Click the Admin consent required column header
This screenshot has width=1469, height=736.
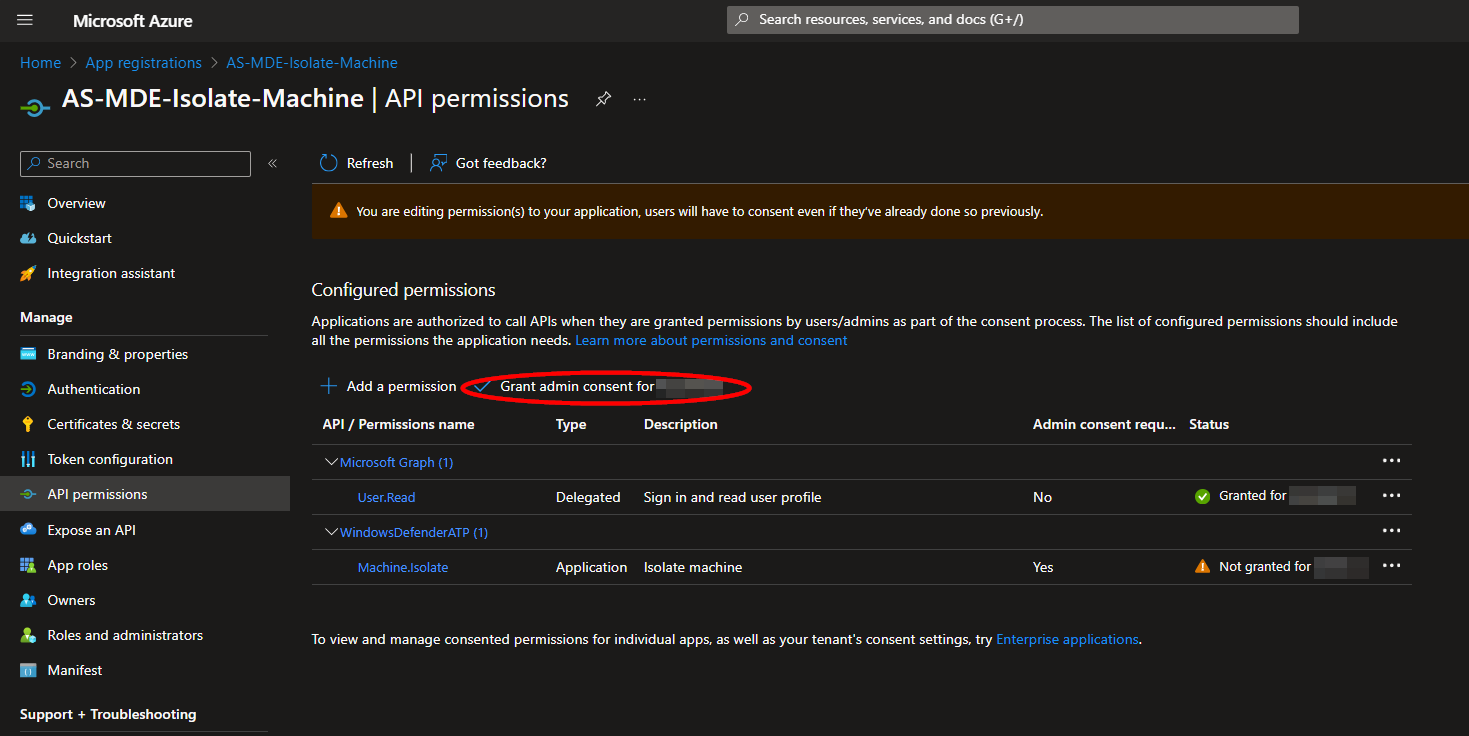pos(1104,425)
